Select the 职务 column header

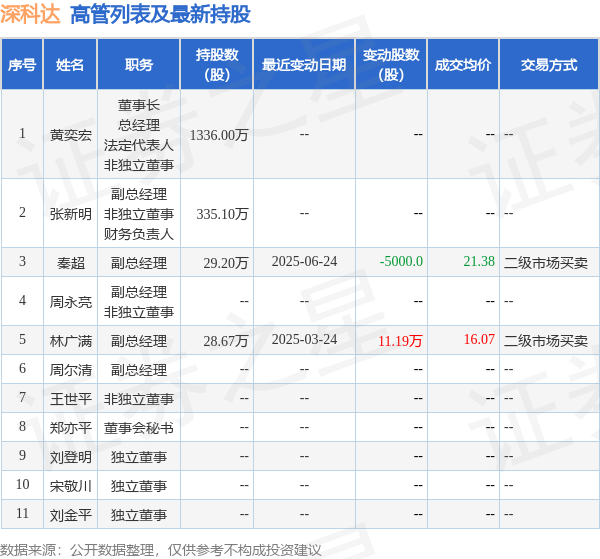(139, 65)
